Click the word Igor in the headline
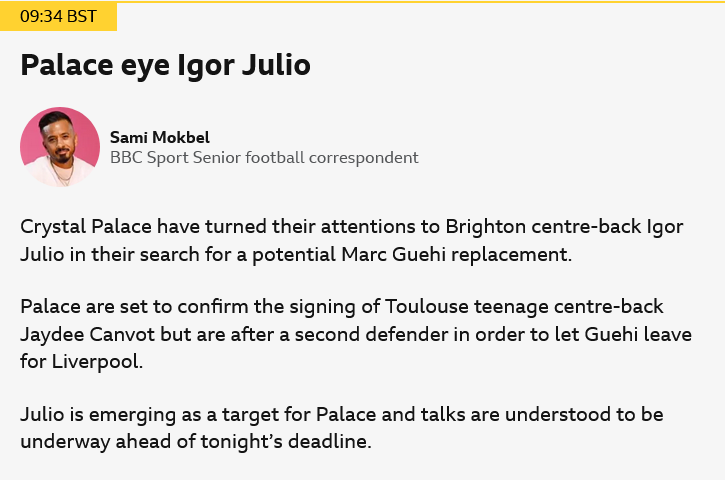The width and height of the screenshot is (725, 480). 206,65
